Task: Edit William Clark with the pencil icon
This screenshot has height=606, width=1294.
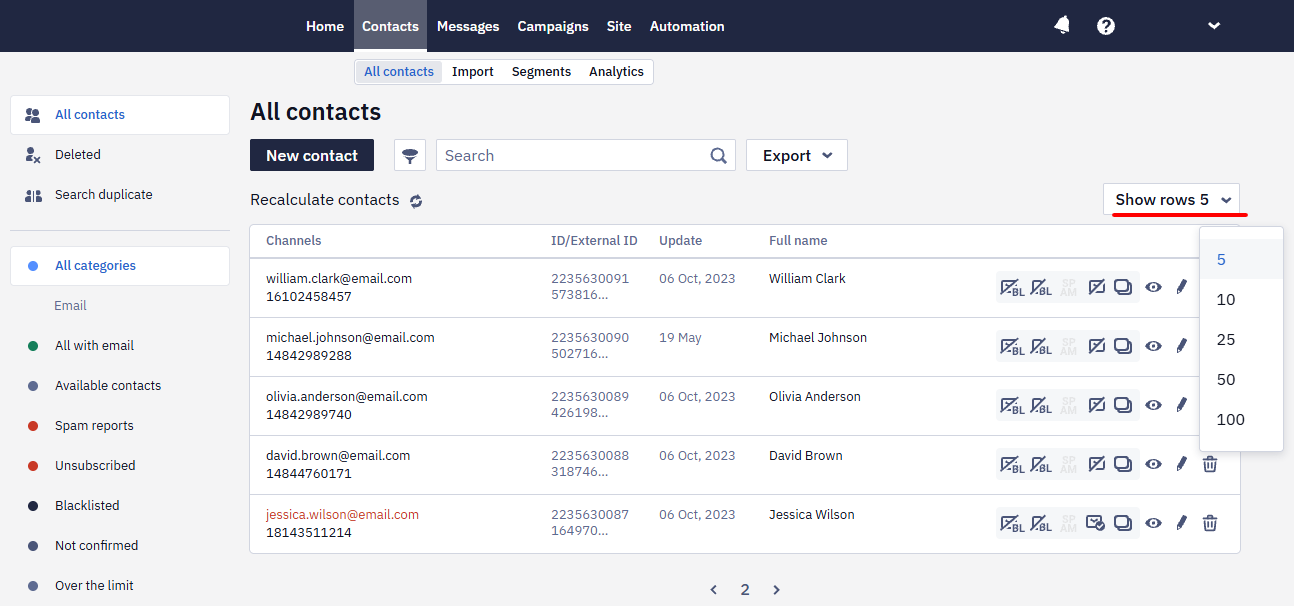Action: (x=1181, y=287)
